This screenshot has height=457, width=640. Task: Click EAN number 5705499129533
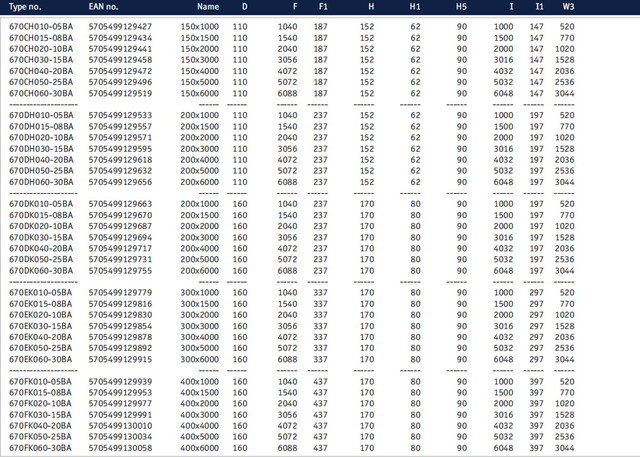click(120, 115)
